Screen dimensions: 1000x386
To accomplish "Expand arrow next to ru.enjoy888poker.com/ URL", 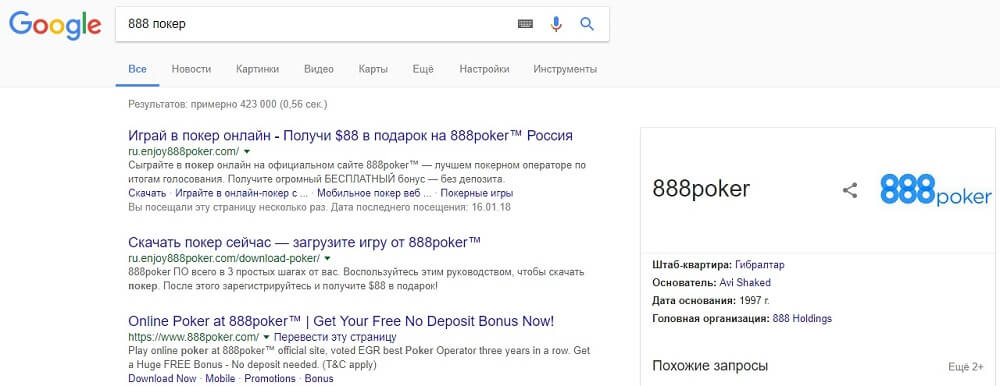I will pyautogui.click(x=247, y=152).
